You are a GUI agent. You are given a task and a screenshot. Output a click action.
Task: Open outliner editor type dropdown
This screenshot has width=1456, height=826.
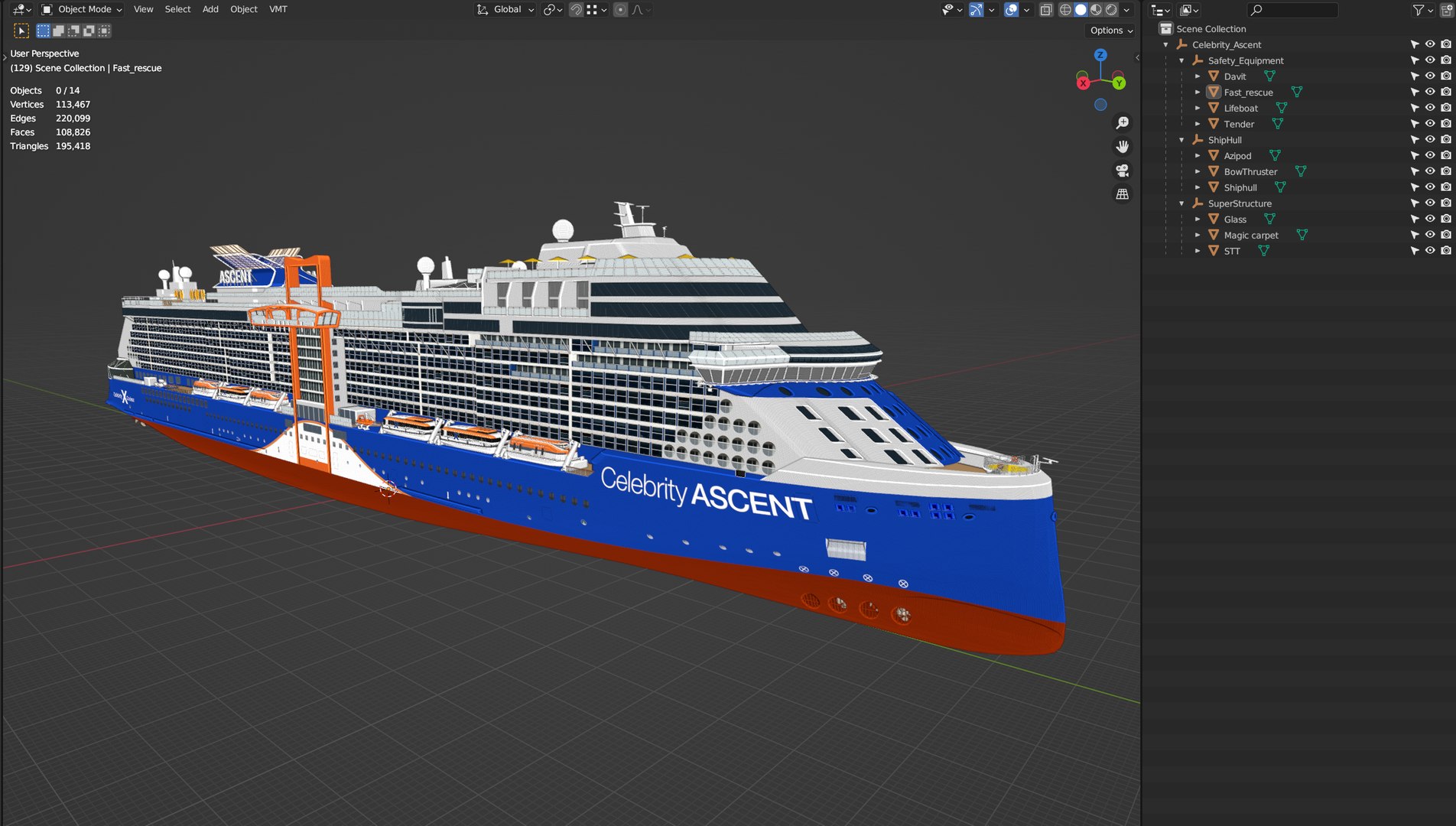click(1161, 9)
